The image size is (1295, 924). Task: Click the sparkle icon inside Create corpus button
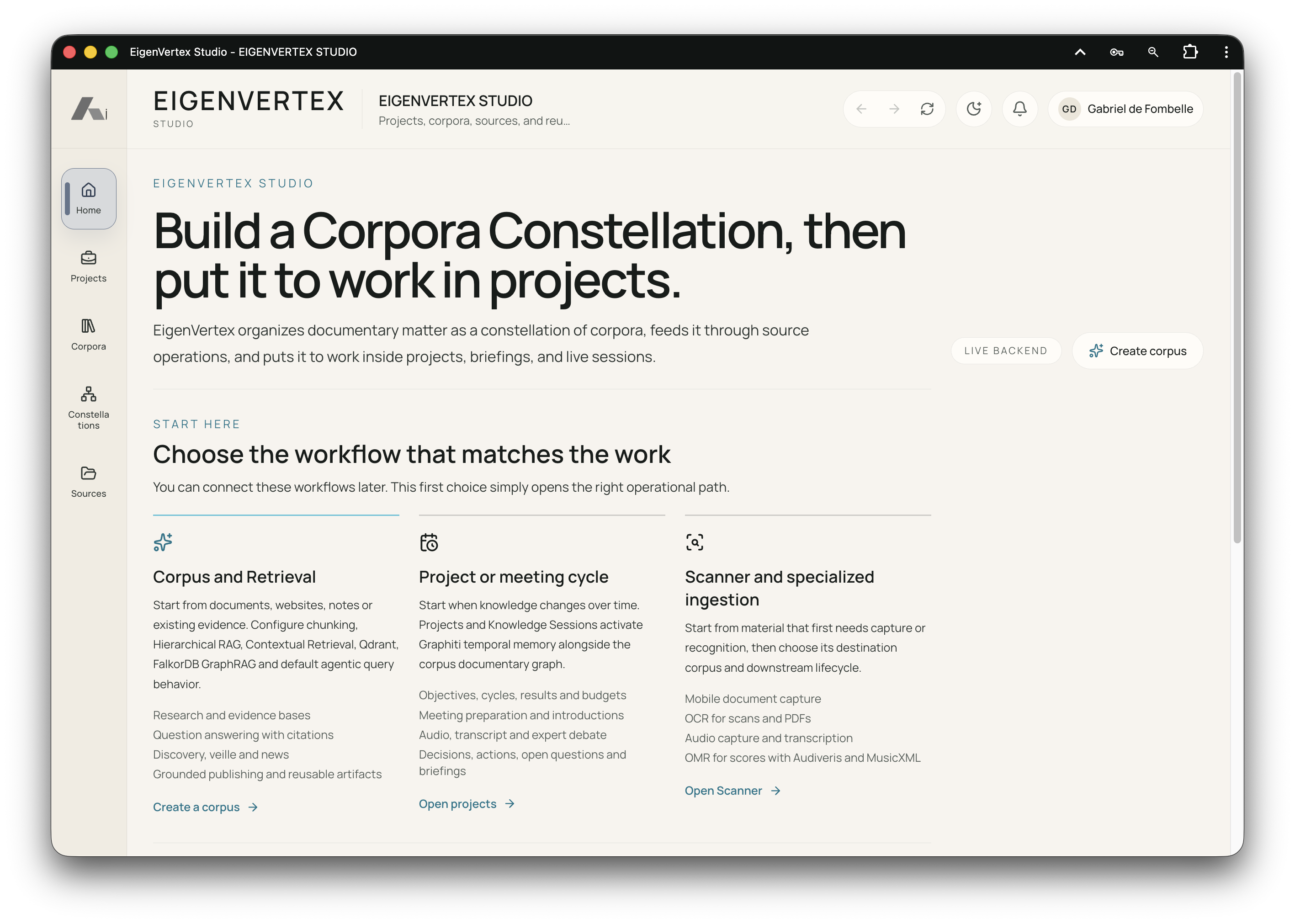(x=1096, y=351)
